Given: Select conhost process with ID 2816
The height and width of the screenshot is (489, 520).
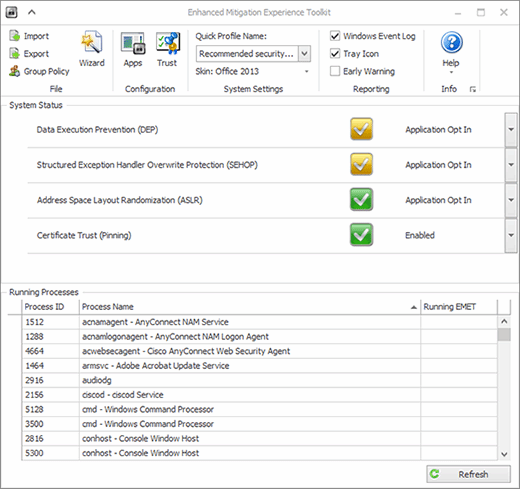Looking at the screenshot, I should pyautogui.click(x=260, y=438).
